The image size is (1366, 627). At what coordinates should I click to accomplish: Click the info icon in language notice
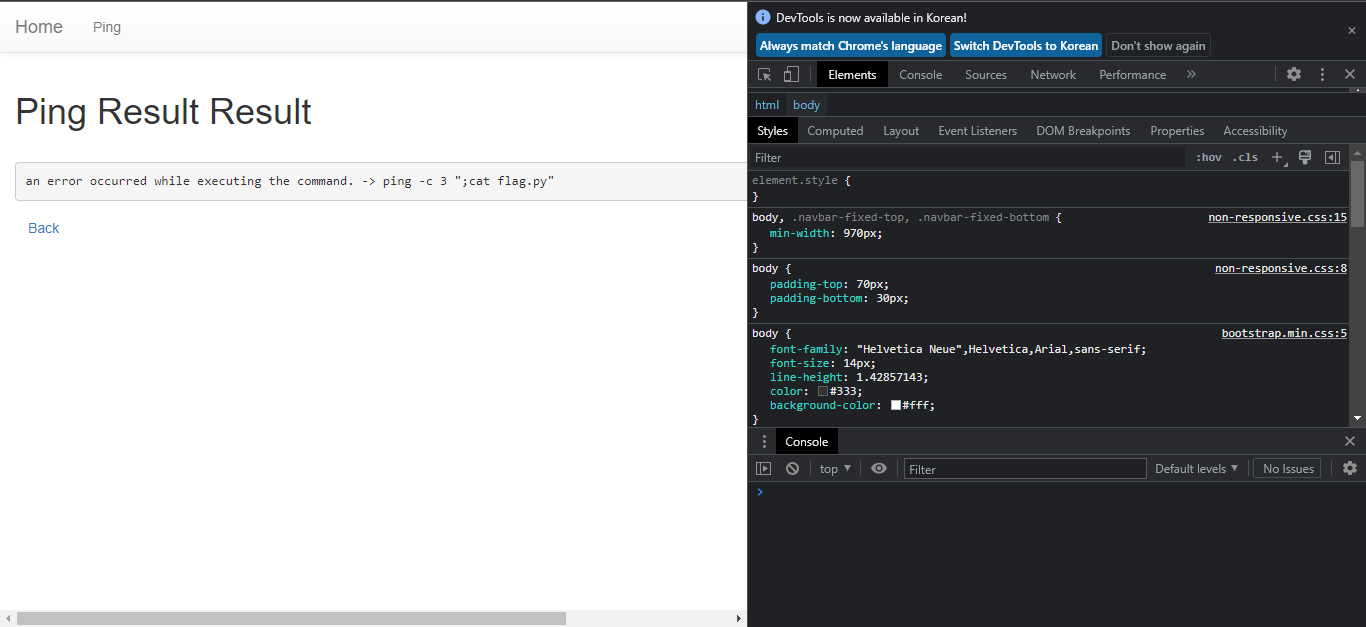[x=763, y=17]
